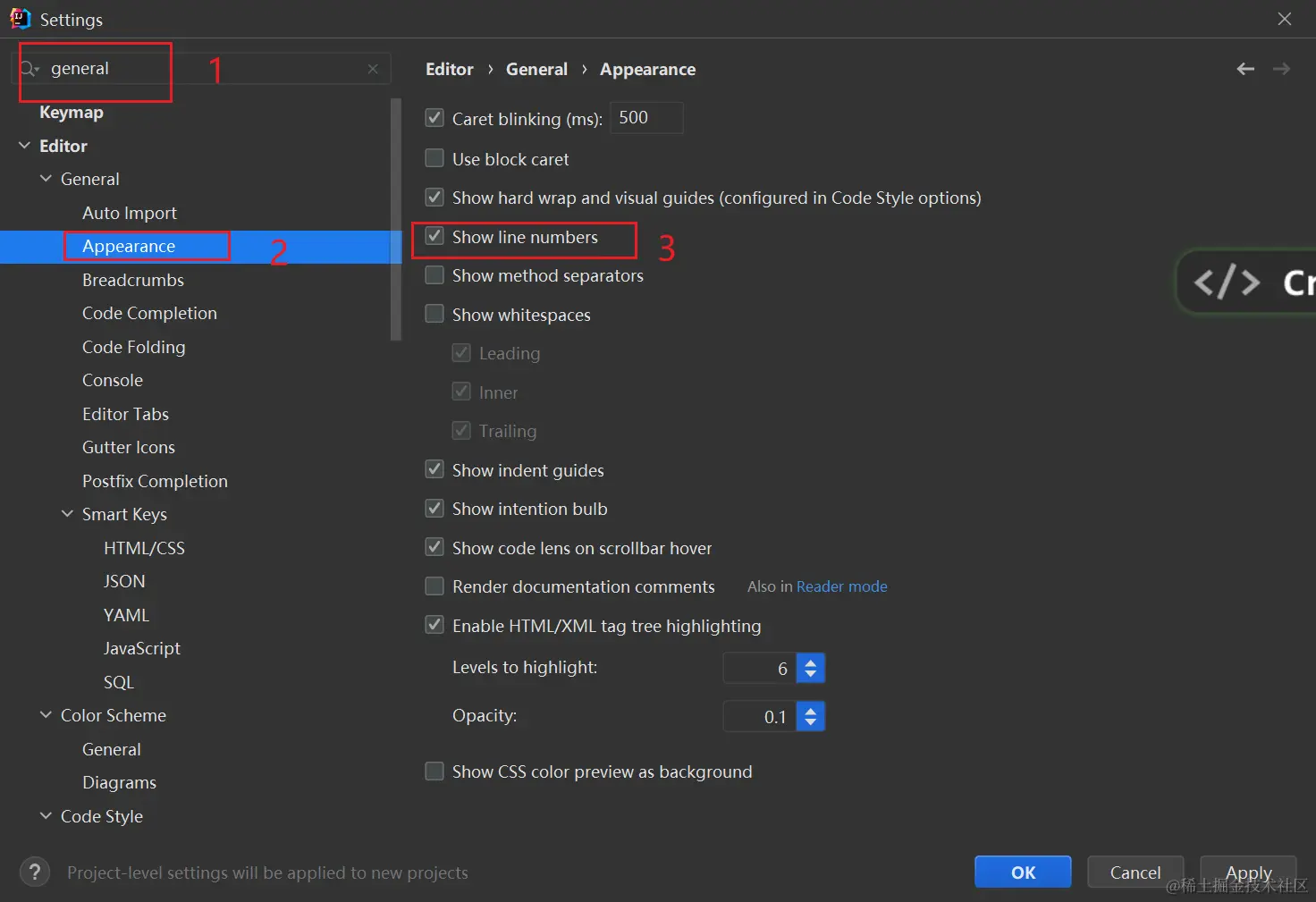Open the help question mark icon
1316x902 pixels.
35,872
